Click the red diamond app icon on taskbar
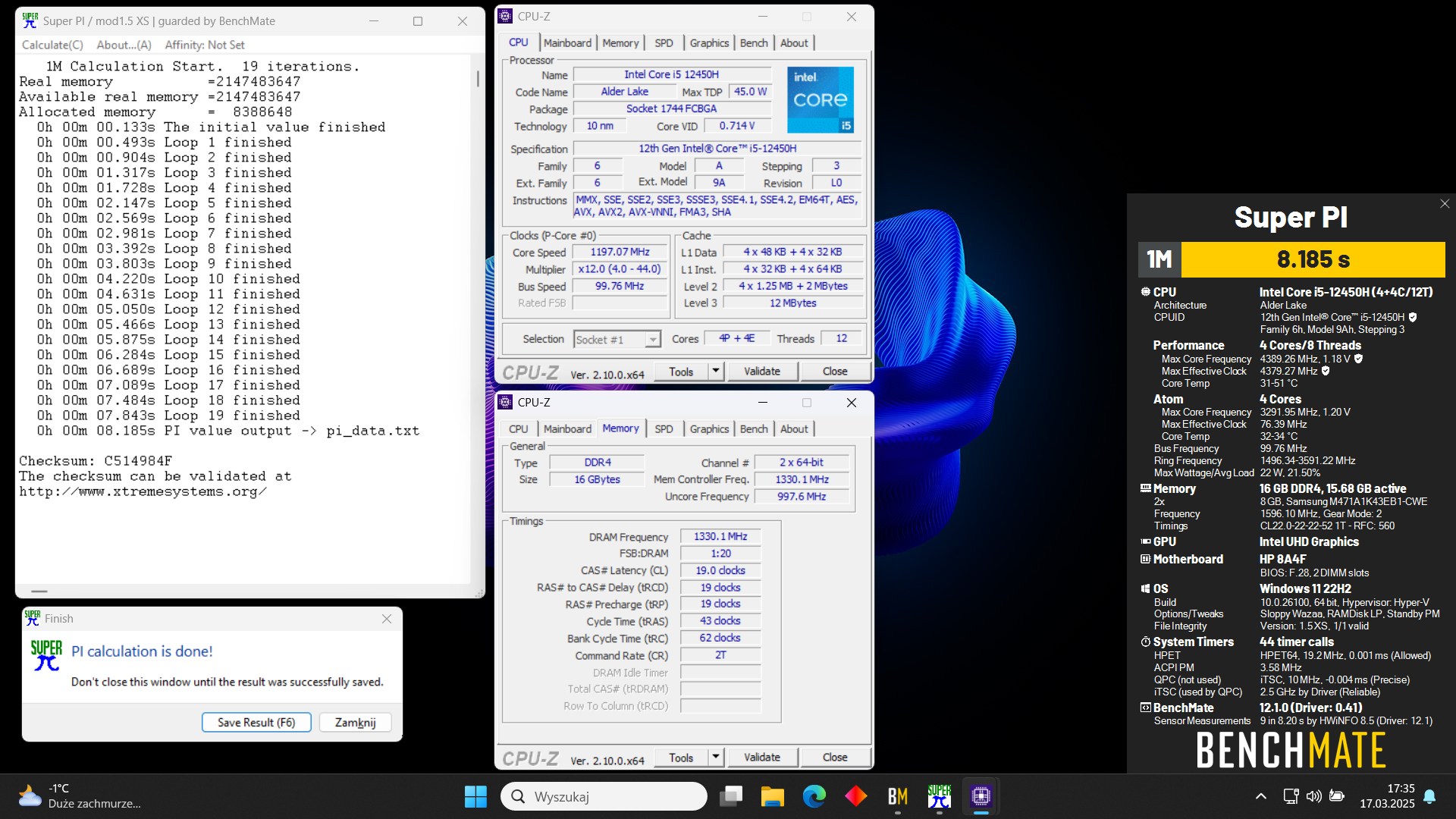This screenshot has width=1456, height=819. [x=855, y=796]
